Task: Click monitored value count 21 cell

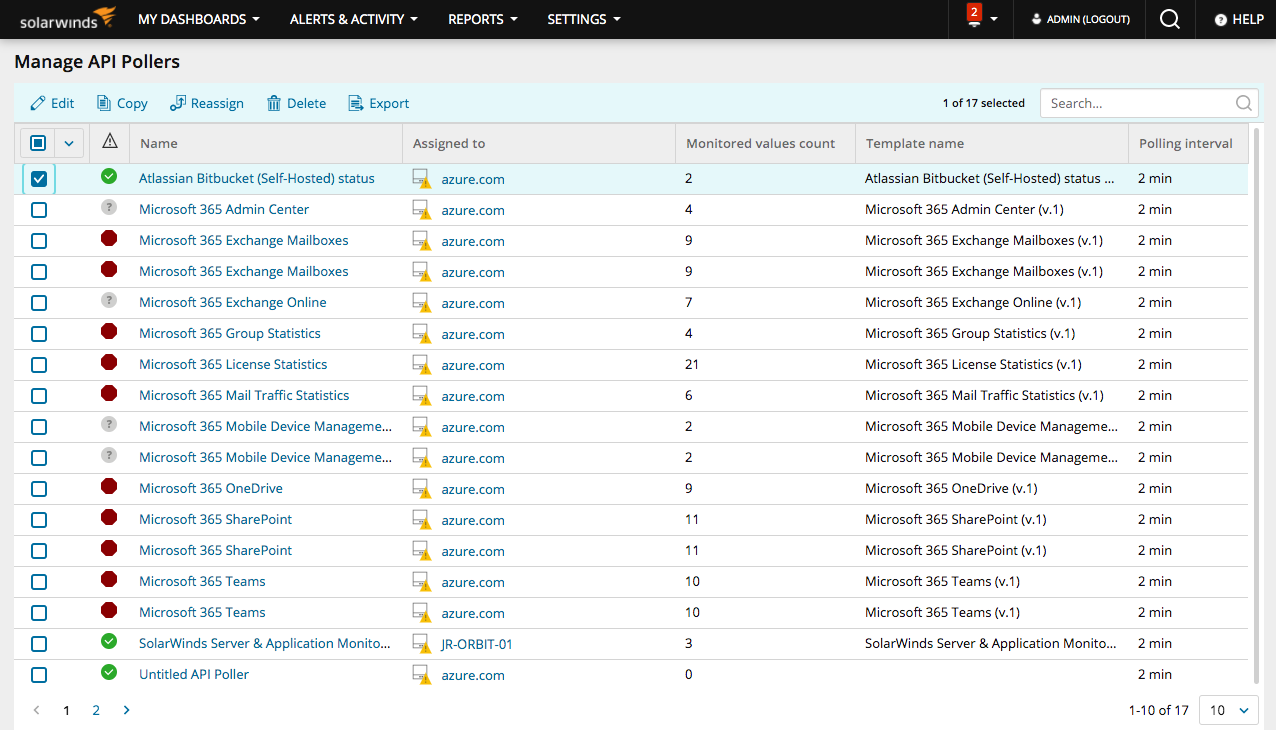Action: 692,364
